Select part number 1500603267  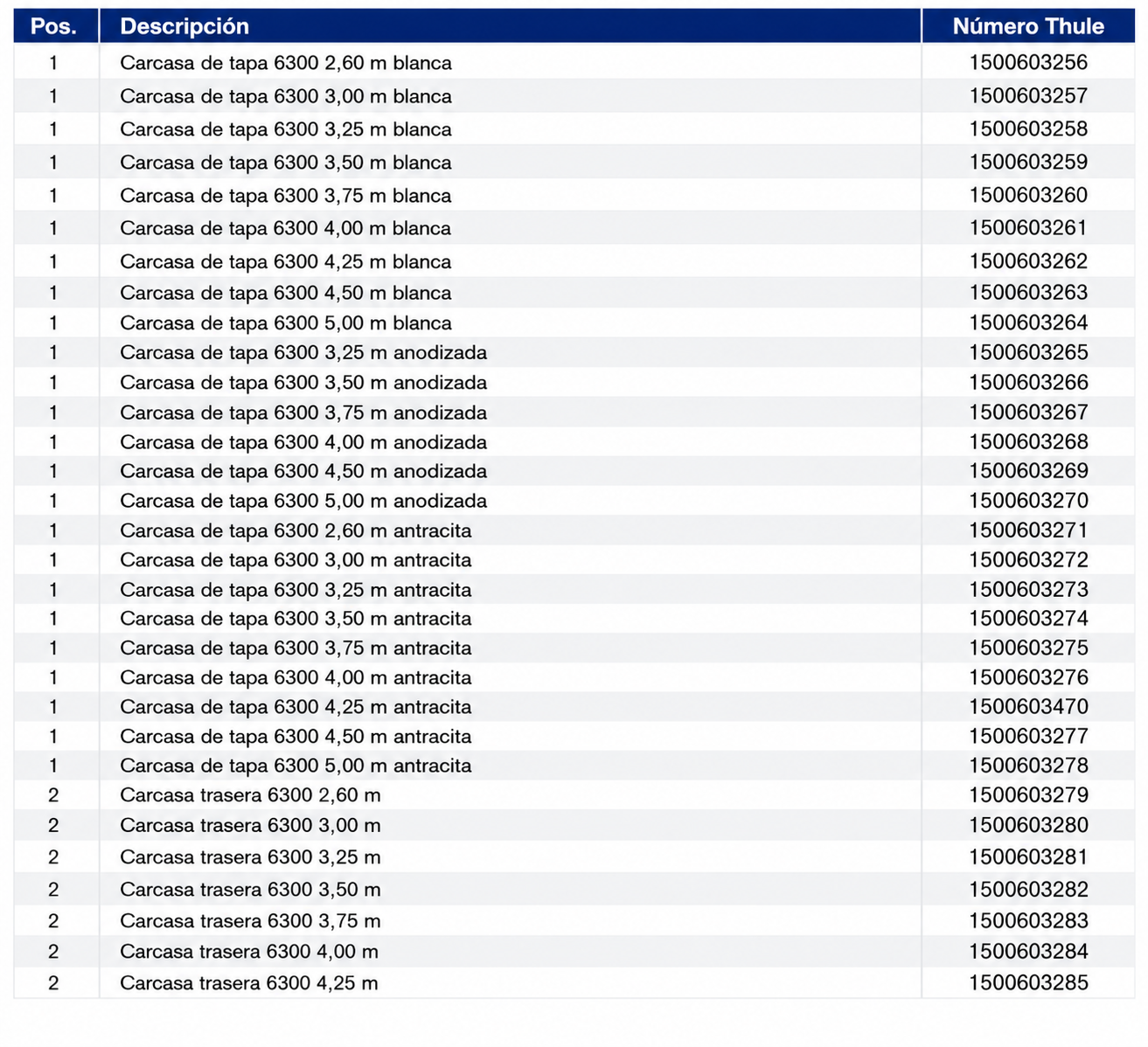tap(1028, 412)
